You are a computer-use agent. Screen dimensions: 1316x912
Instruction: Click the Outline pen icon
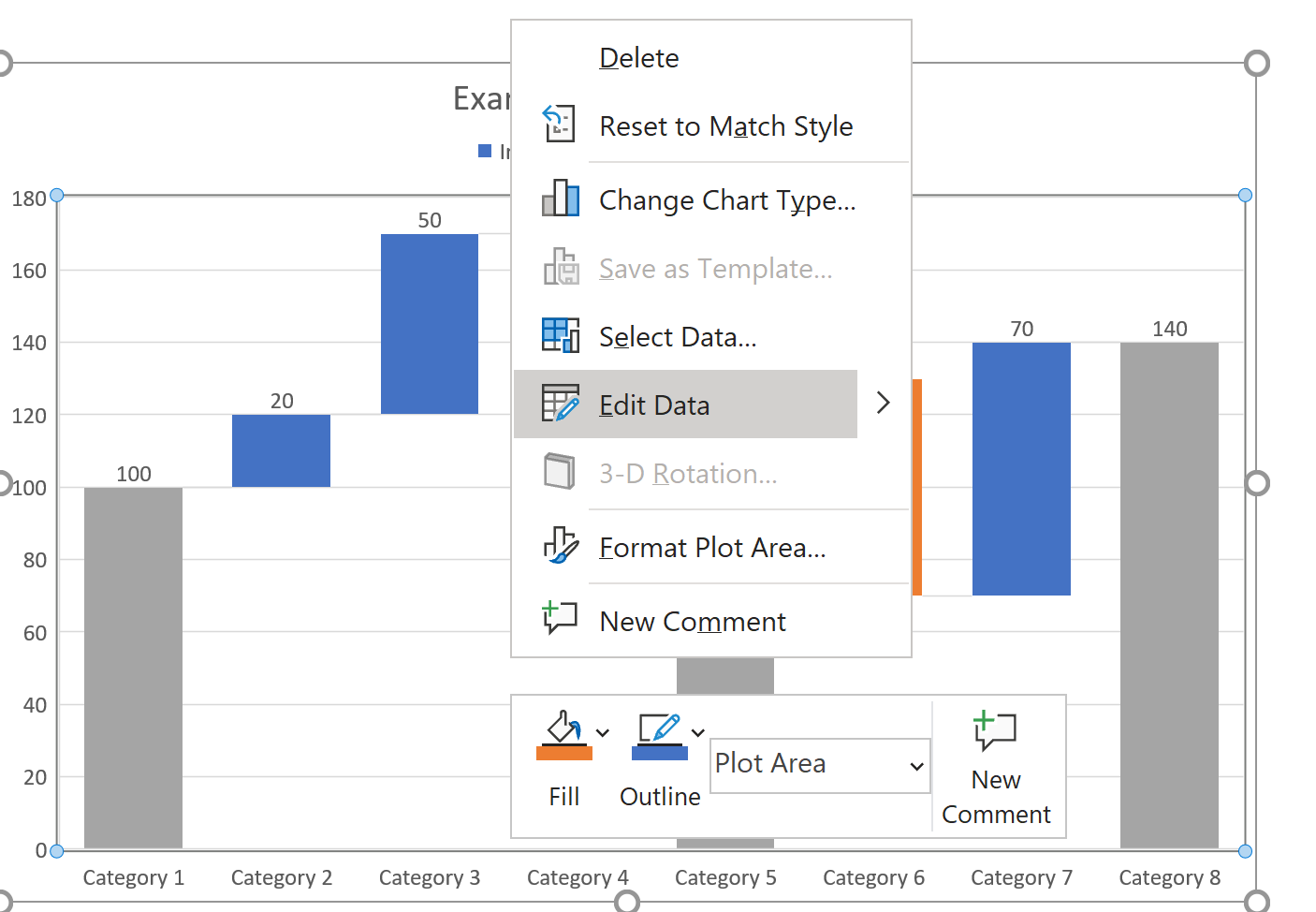pos(659,728)
